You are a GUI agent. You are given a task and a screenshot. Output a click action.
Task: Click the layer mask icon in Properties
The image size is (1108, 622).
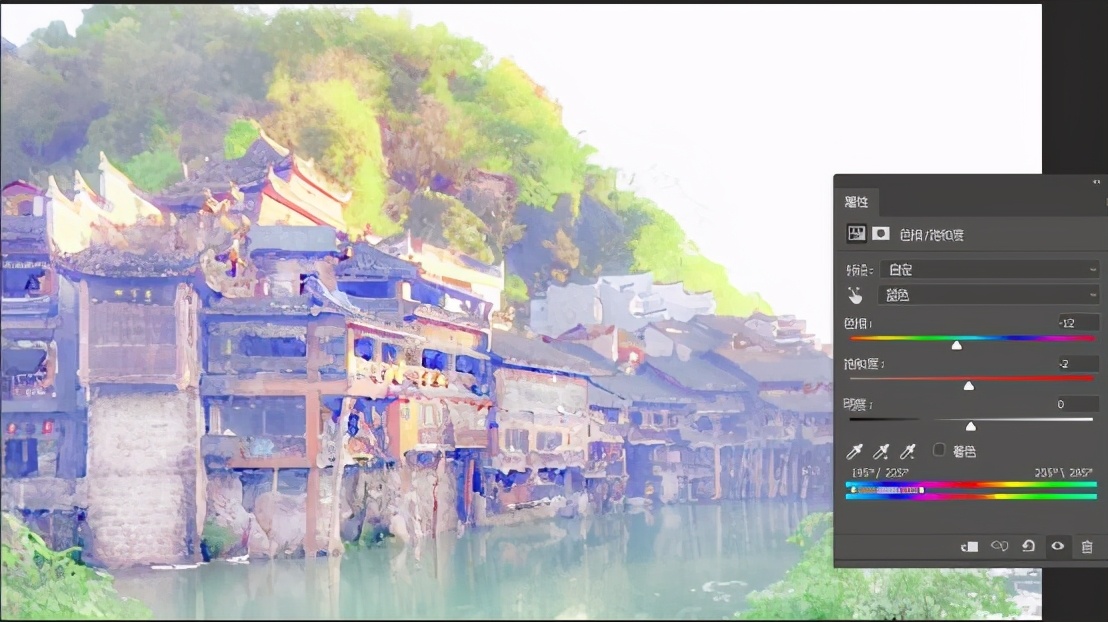(x=881, y=233)
